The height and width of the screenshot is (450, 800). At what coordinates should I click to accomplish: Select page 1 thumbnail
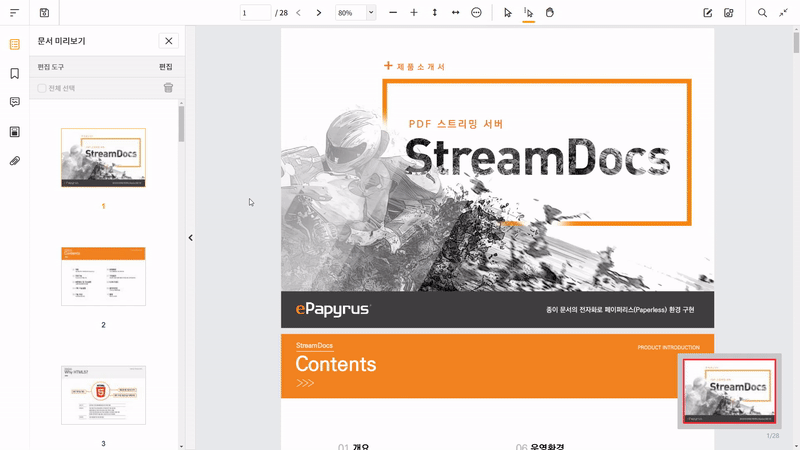point(103,157)
